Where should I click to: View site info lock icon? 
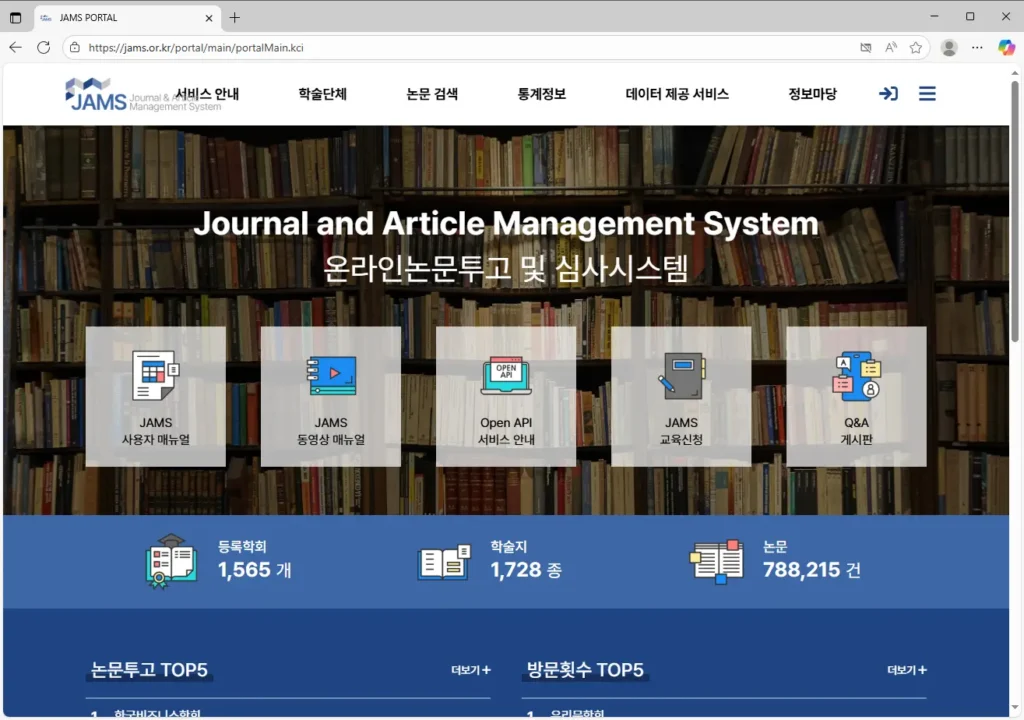click(75, 48)
